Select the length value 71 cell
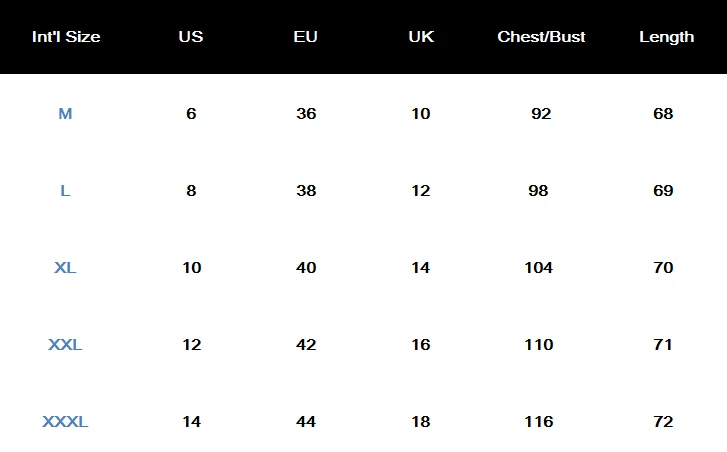The width and height of the screenshot is (727, 452). [x=663, y=344]
